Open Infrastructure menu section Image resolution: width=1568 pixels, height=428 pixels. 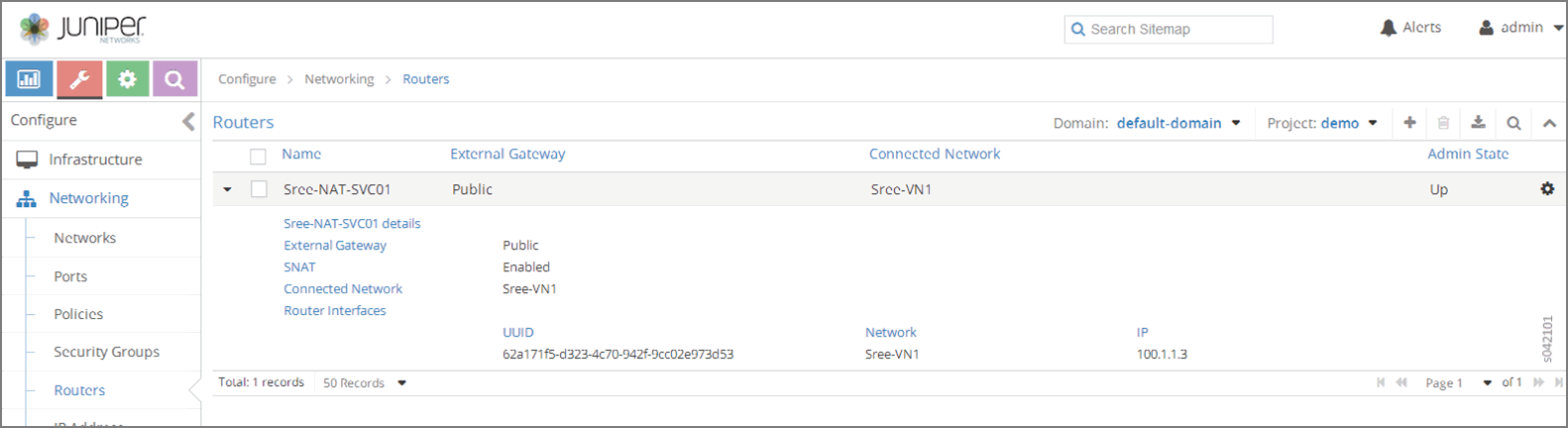(95, 160)
